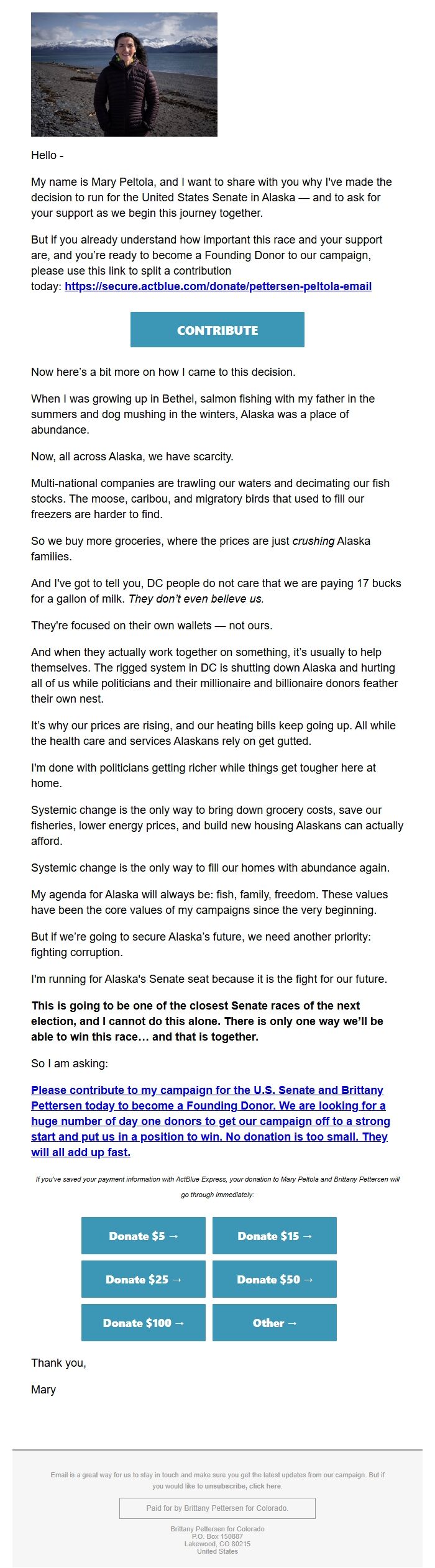
Task: Click the P.O. Box 150887 mailing address
Action: click(x=217, y=1536)
